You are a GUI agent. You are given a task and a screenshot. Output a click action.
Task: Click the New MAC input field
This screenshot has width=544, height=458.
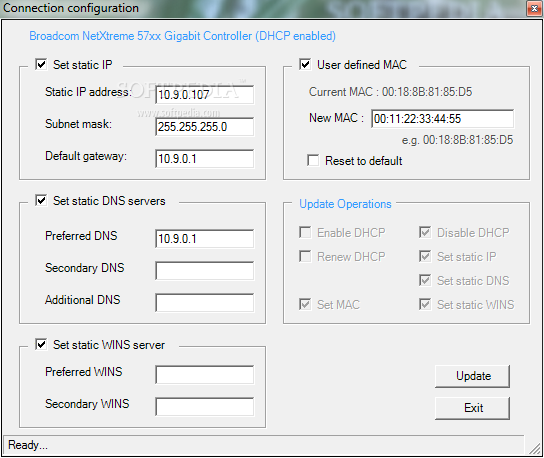pyautogui.click(x=442, y=119)
